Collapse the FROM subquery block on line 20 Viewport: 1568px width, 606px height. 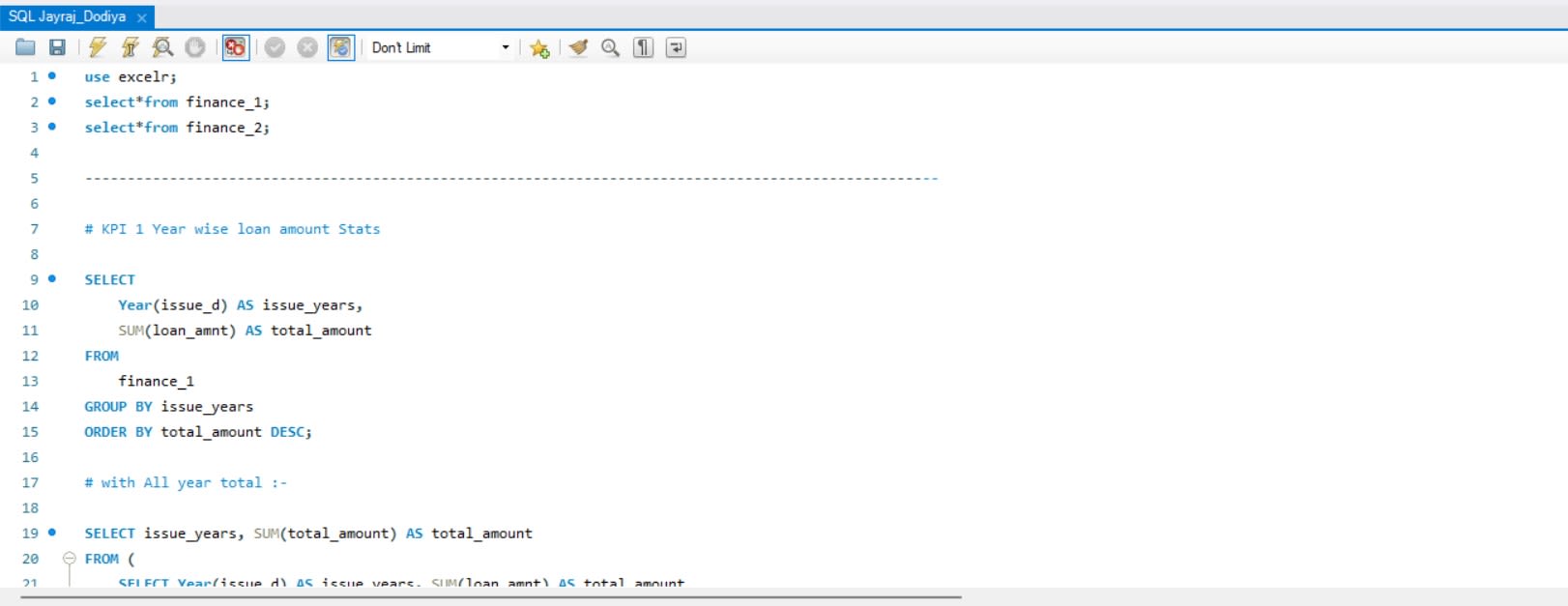click(x=70, y=559)
